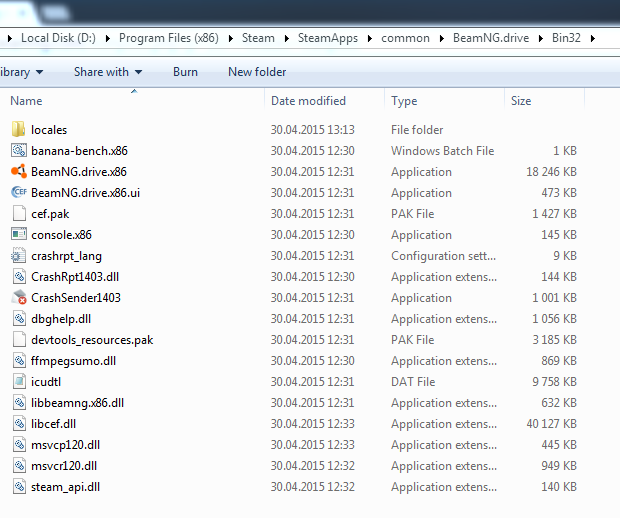
Task: Click the libbeamng.x86.dll file icon
Action: 19,402
